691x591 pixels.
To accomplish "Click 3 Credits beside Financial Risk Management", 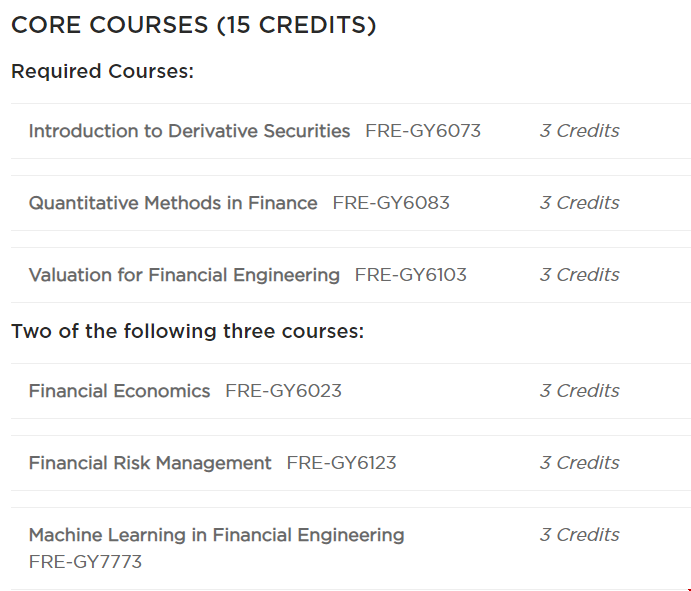I will coord(580,463).
